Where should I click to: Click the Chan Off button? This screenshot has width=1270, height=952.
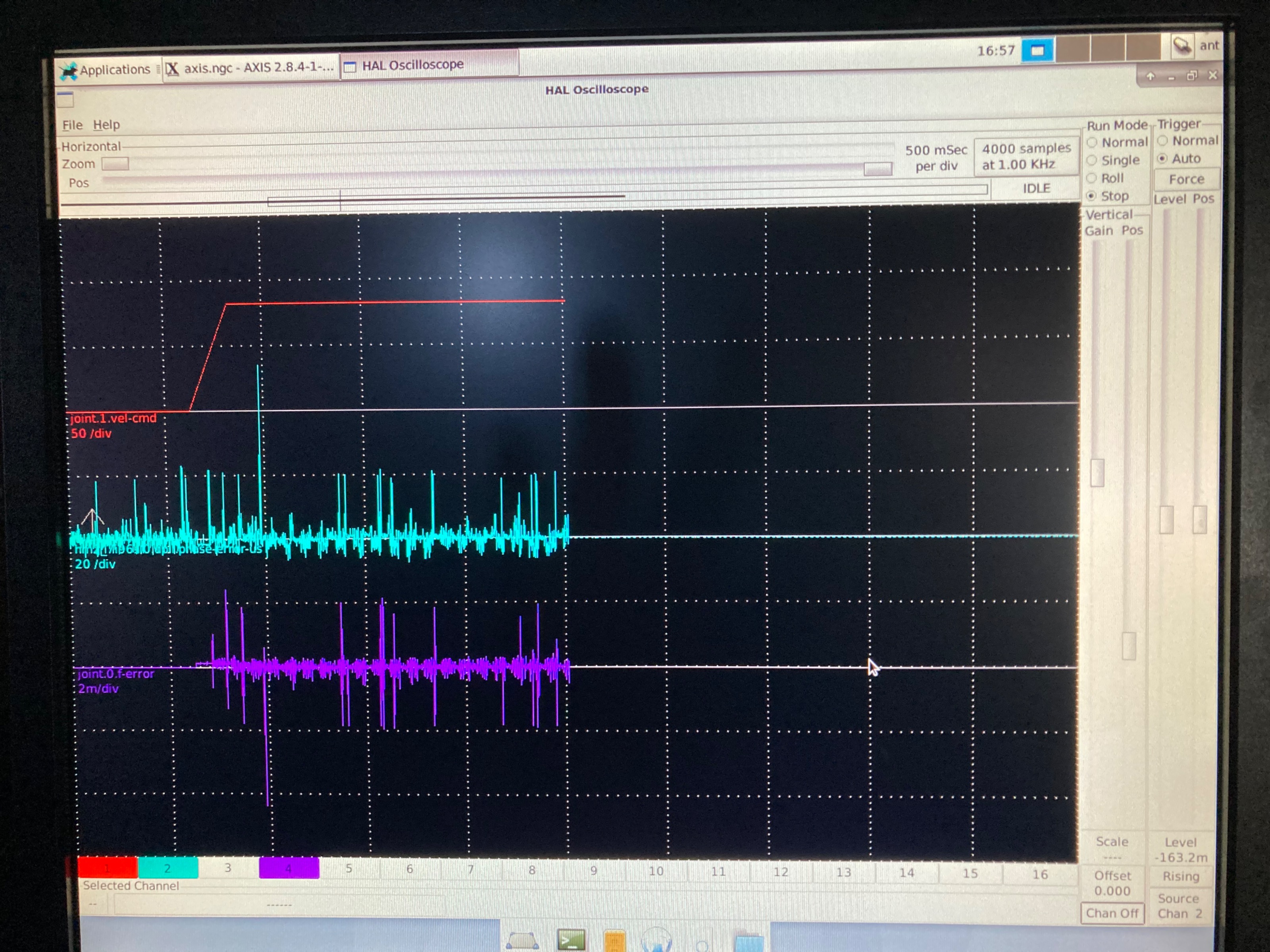pyautogui.click(x=1112, y=913)
